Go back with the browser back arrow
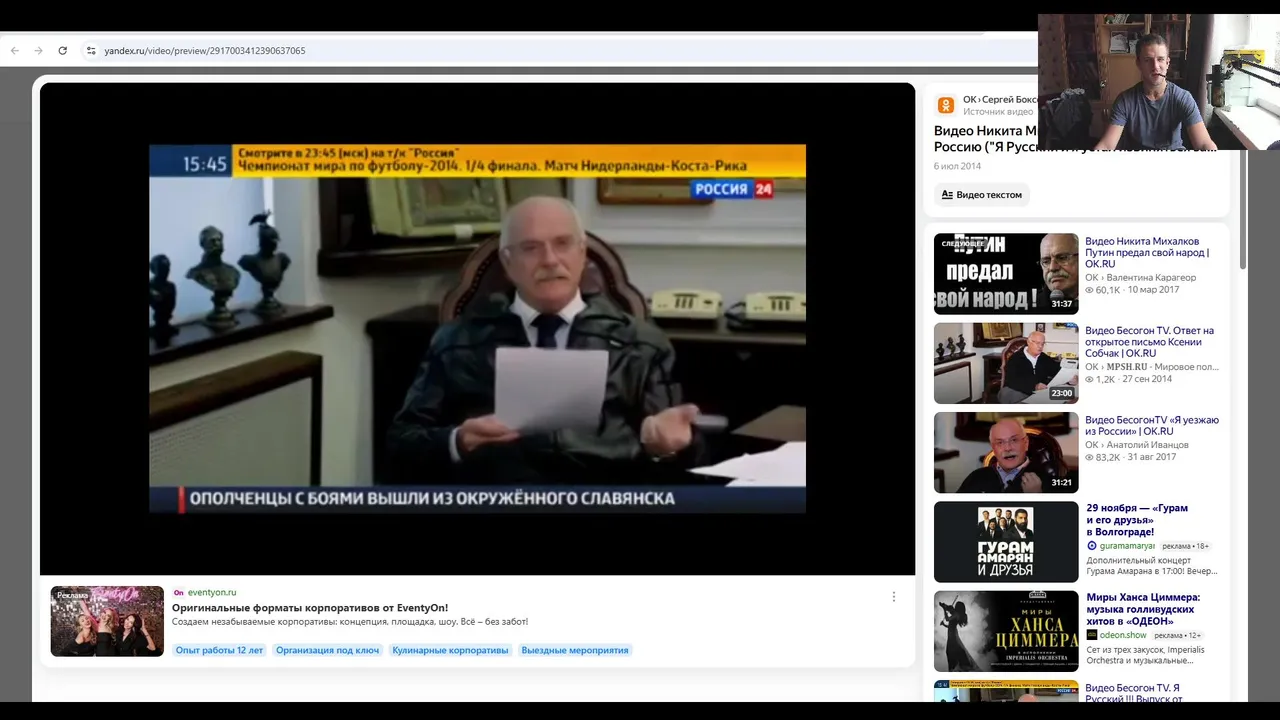 click(15, 50)
